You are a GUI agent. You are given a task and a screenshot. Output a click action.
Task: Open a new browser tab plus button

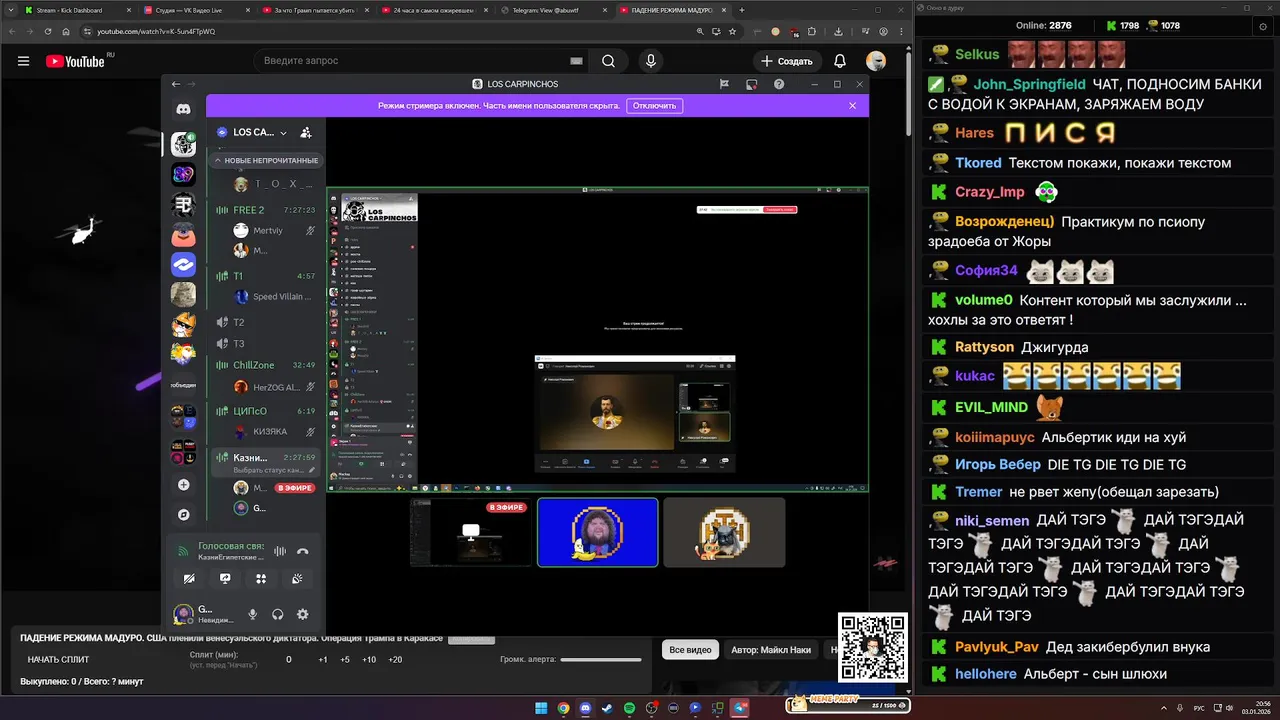click(741, 10)
